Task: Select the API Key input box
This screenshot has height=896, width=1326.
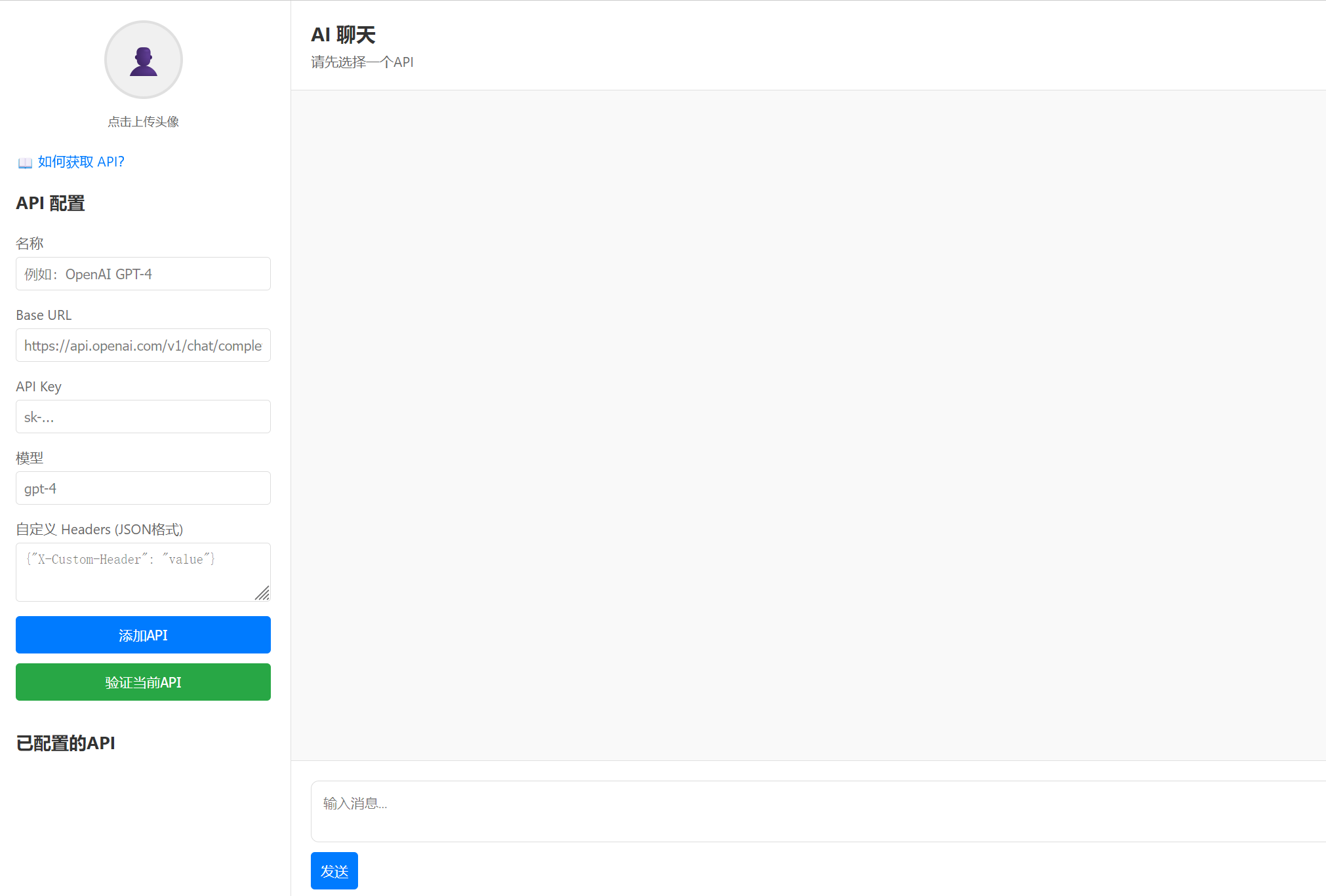Action: (143, 417)
